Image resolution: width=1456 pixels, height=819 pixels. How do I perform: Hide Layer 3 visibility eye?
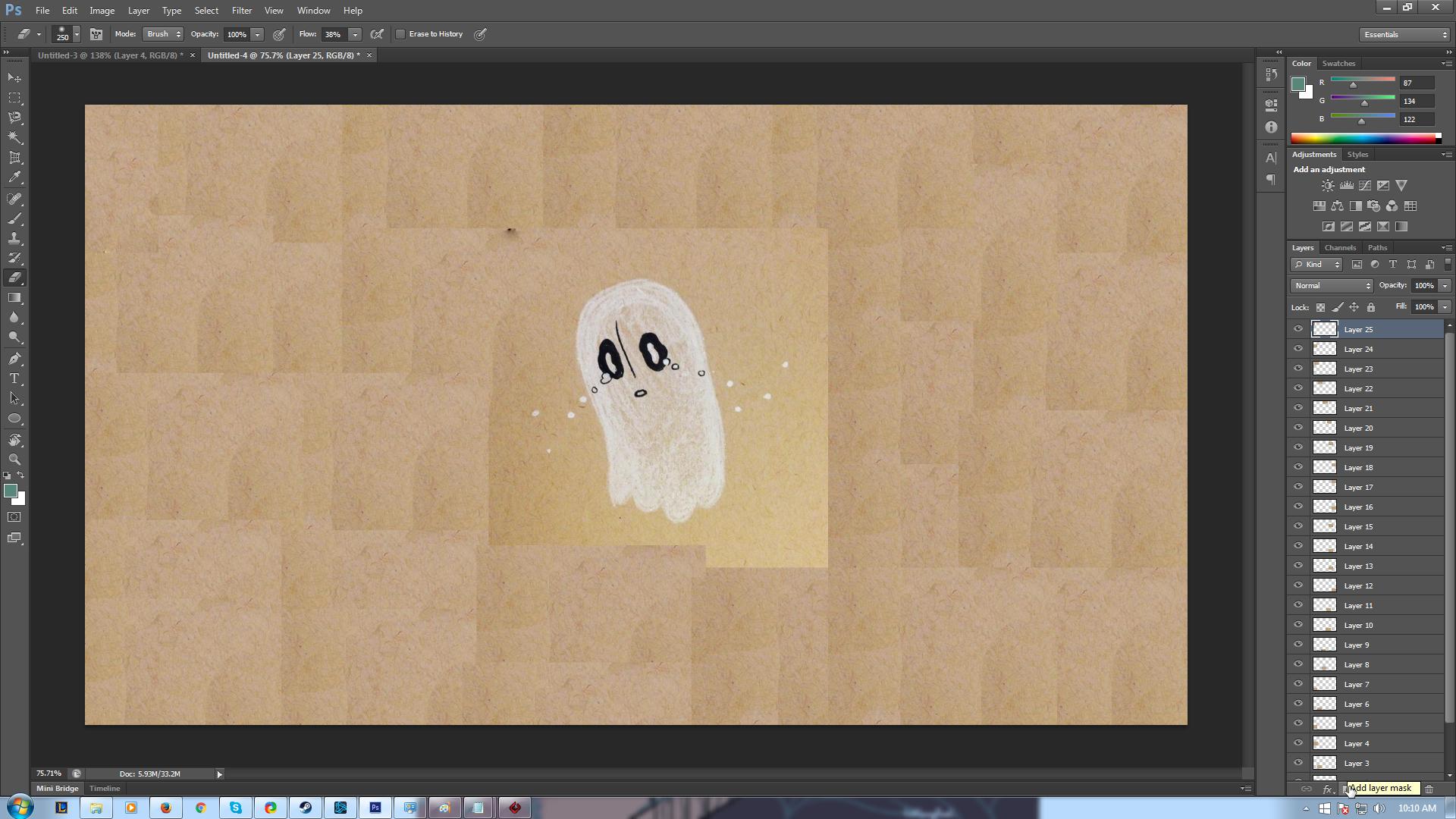pos(1298,763)
